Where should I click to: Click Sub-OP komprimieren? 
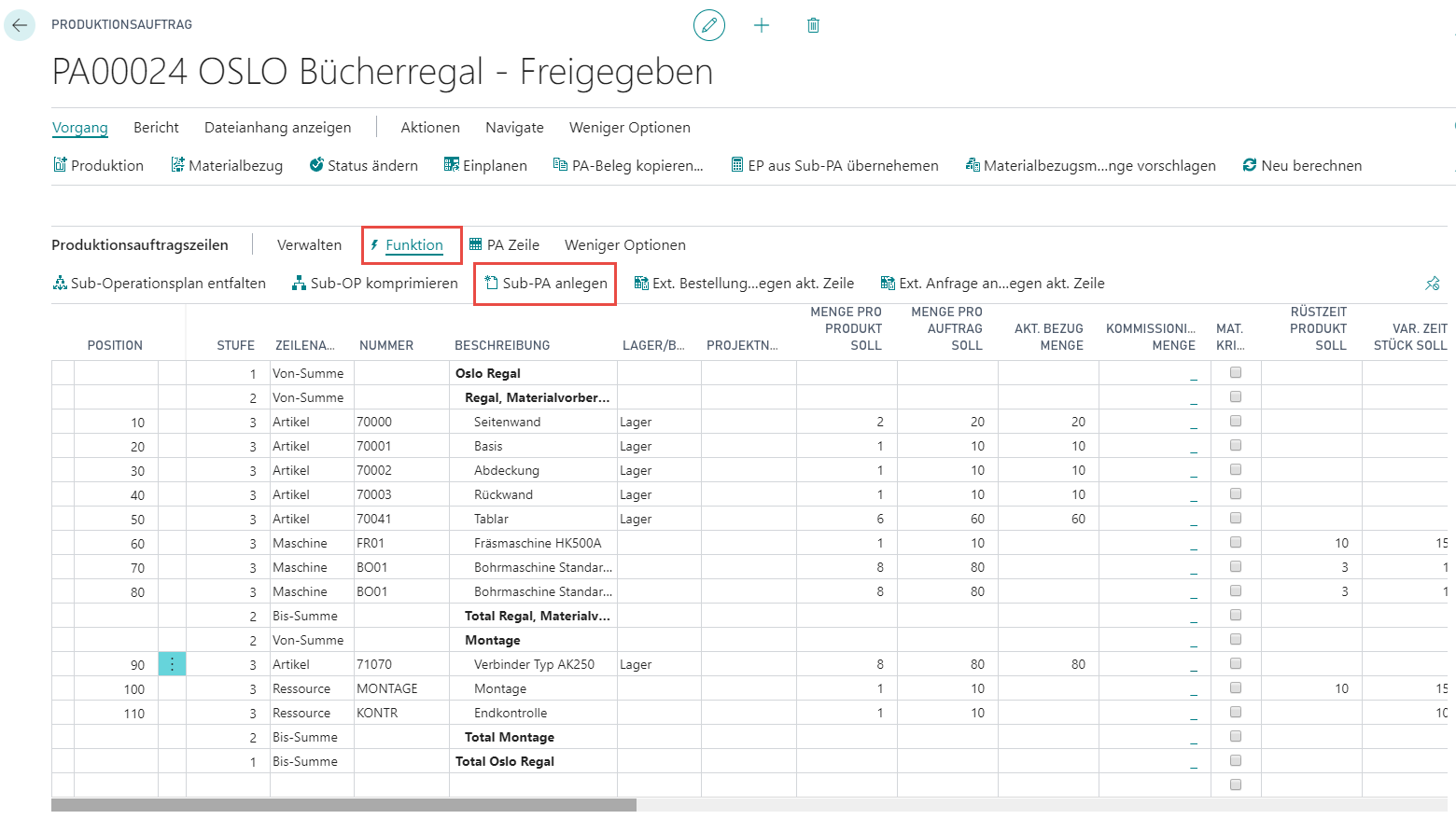(375, 283)
